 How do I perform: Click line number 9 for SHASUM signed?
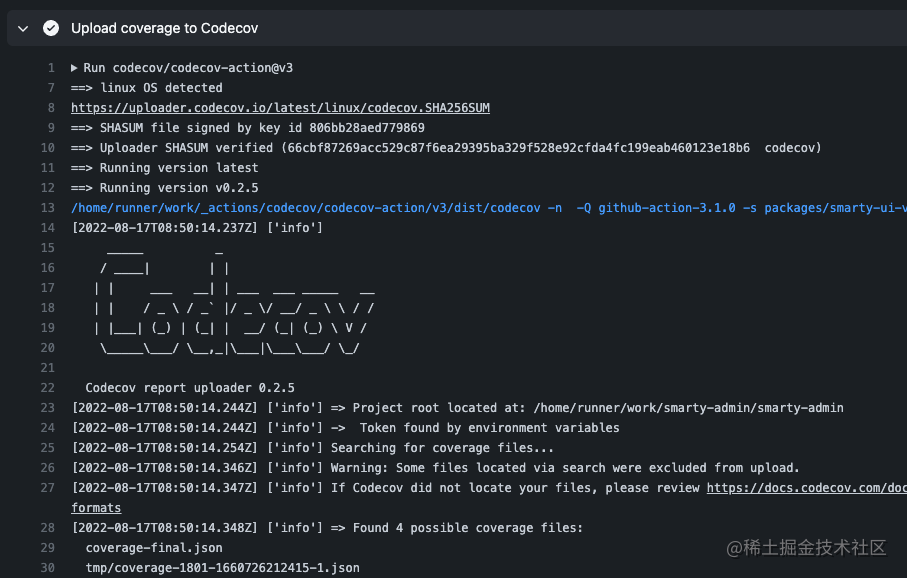50,128
